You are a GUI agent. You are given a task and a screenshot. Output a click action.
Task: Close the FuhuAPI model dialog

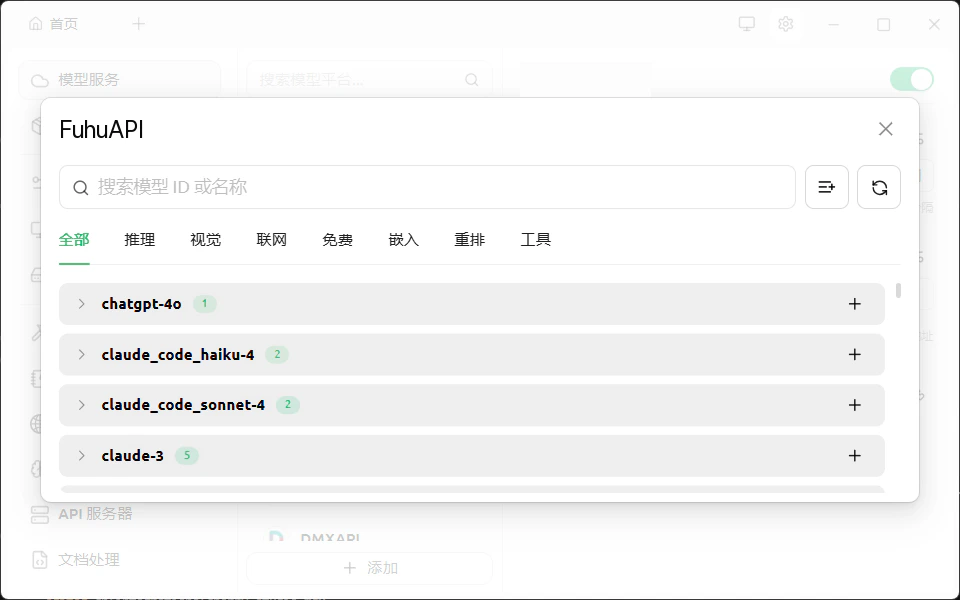pos(885,129)
